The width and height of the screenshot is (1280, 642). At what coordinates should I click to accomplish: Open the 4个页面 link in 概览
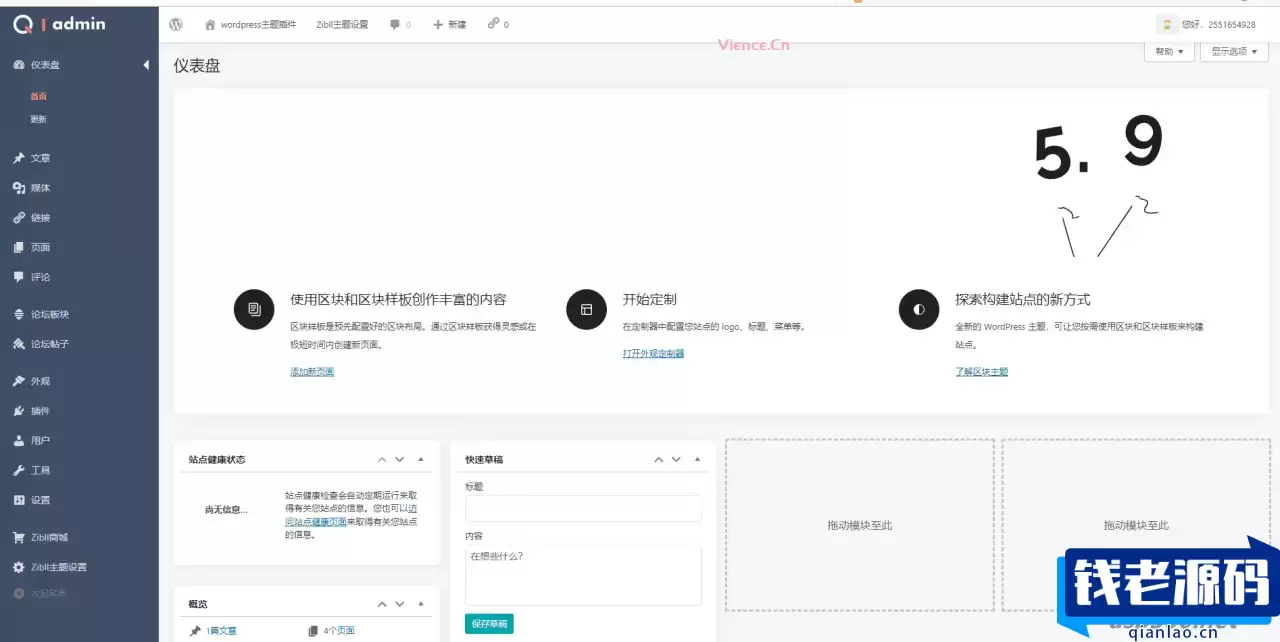[339, 631]
